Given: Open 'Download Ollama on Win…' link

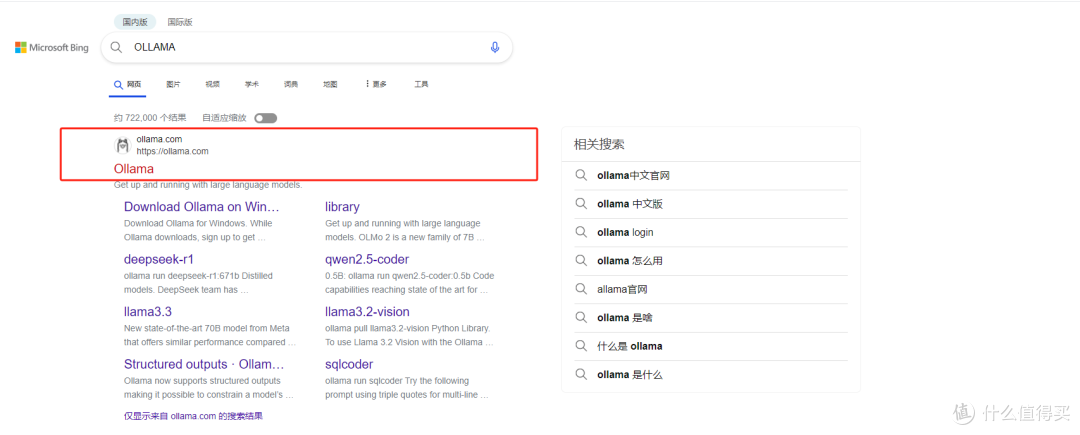Looking at the screenshot, I should pos(202,206).
